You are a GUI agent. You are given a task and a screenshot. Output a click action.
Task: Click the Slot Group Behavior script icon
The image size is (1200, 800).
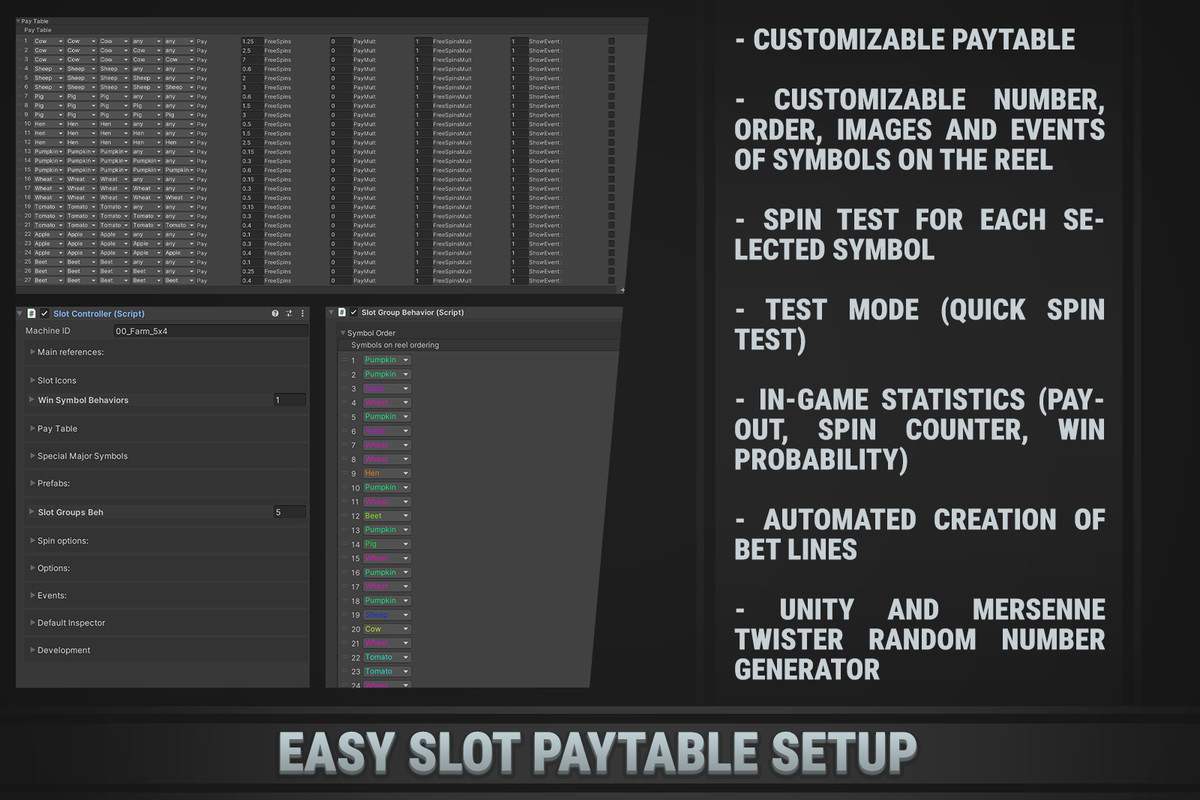pos(341,312)
